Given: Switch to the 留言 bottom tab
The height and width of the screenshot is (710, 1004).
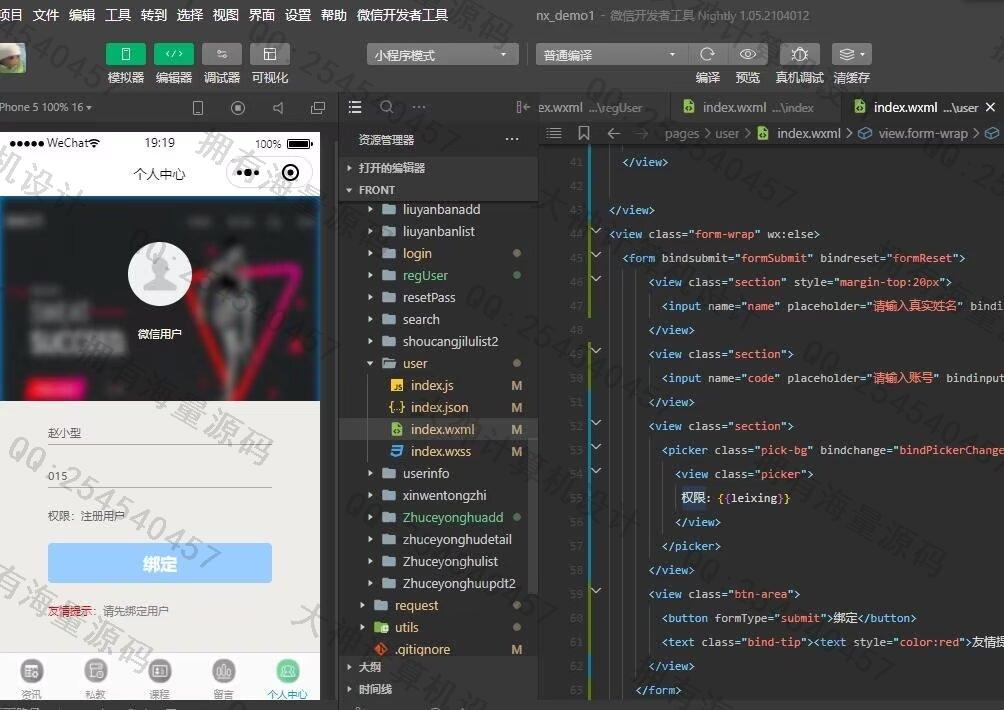Looking at the screenshot, I should click(x=223, y=679).
